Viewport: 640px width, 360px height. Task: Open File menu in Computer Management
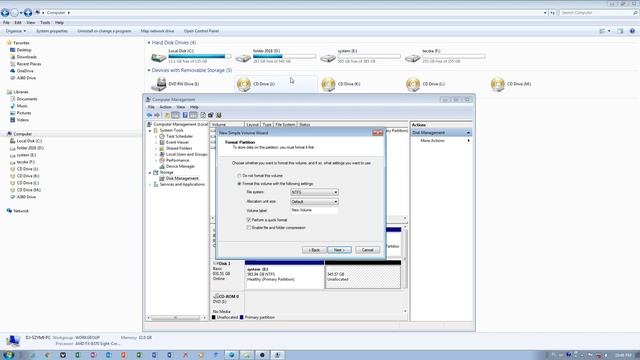click(151, 107)
